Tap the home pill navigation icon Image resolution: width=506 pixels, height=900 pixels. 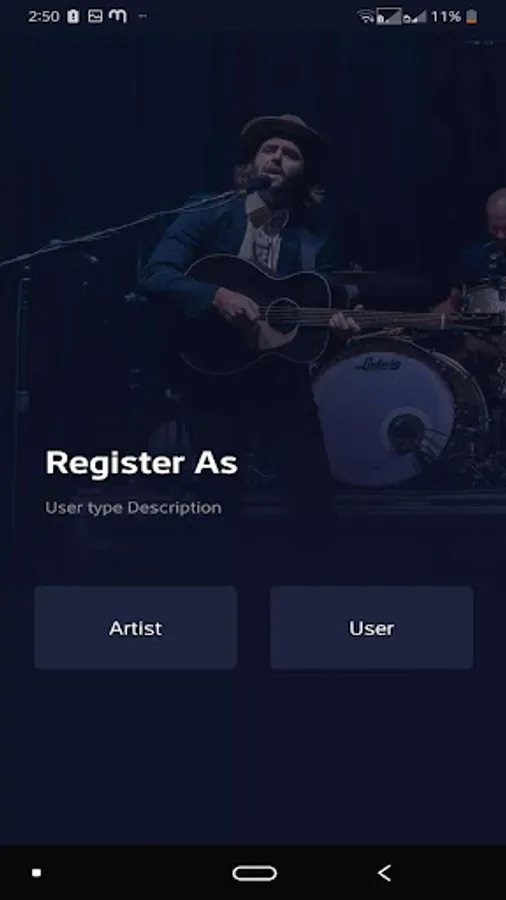point(255,873)
